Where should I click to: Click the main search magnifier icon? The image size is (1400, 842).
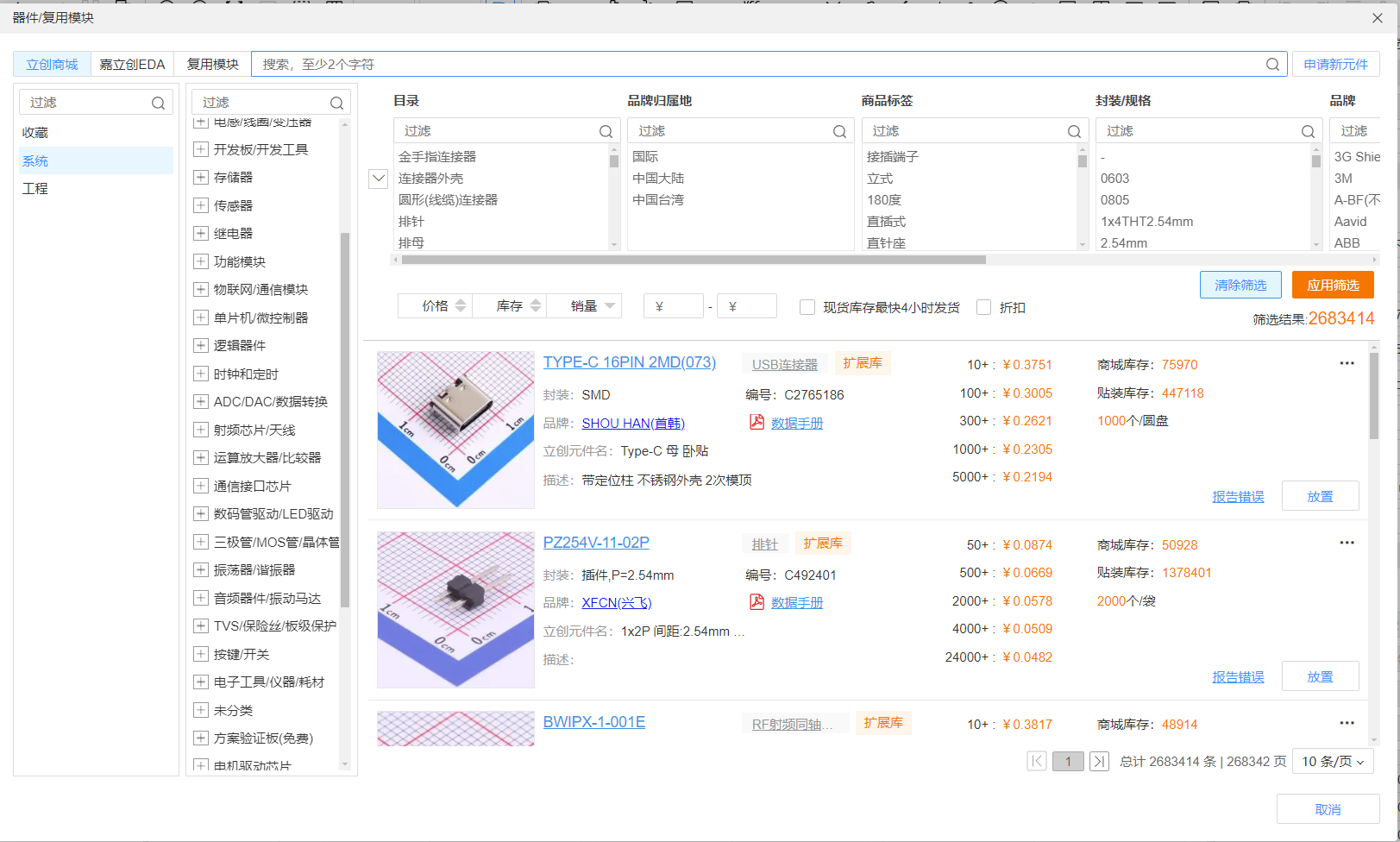(x=1272, y=65)
